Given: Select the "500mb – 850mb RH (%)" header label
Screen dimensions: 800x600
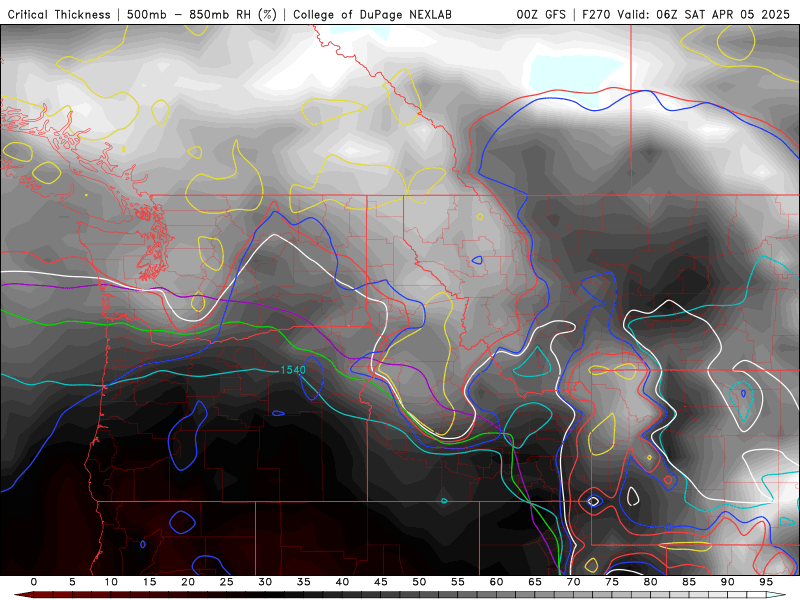Looking at the screenshot, I should coord(202,15).
